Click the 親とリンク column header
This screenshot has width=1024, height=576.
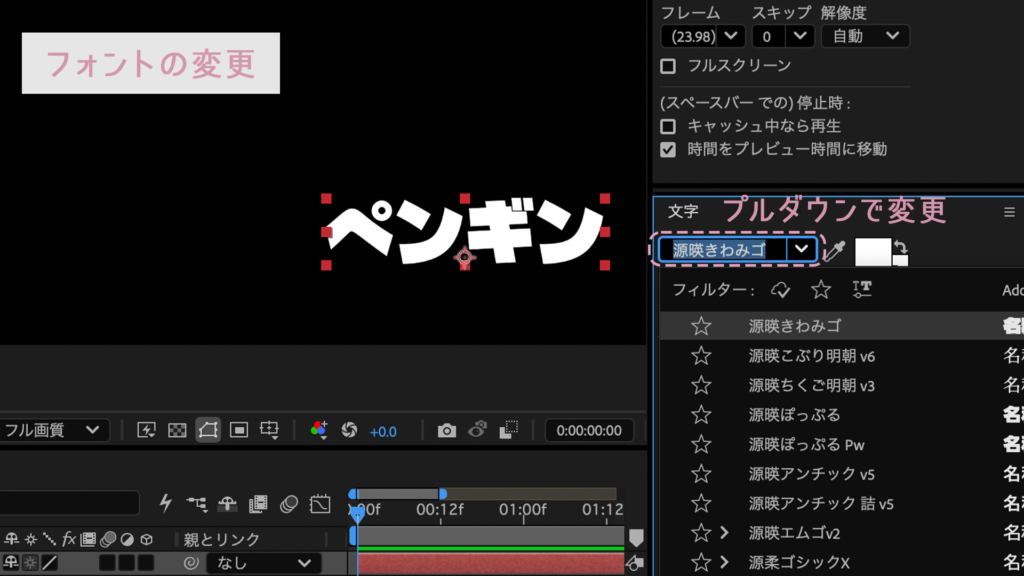point(222,539)
